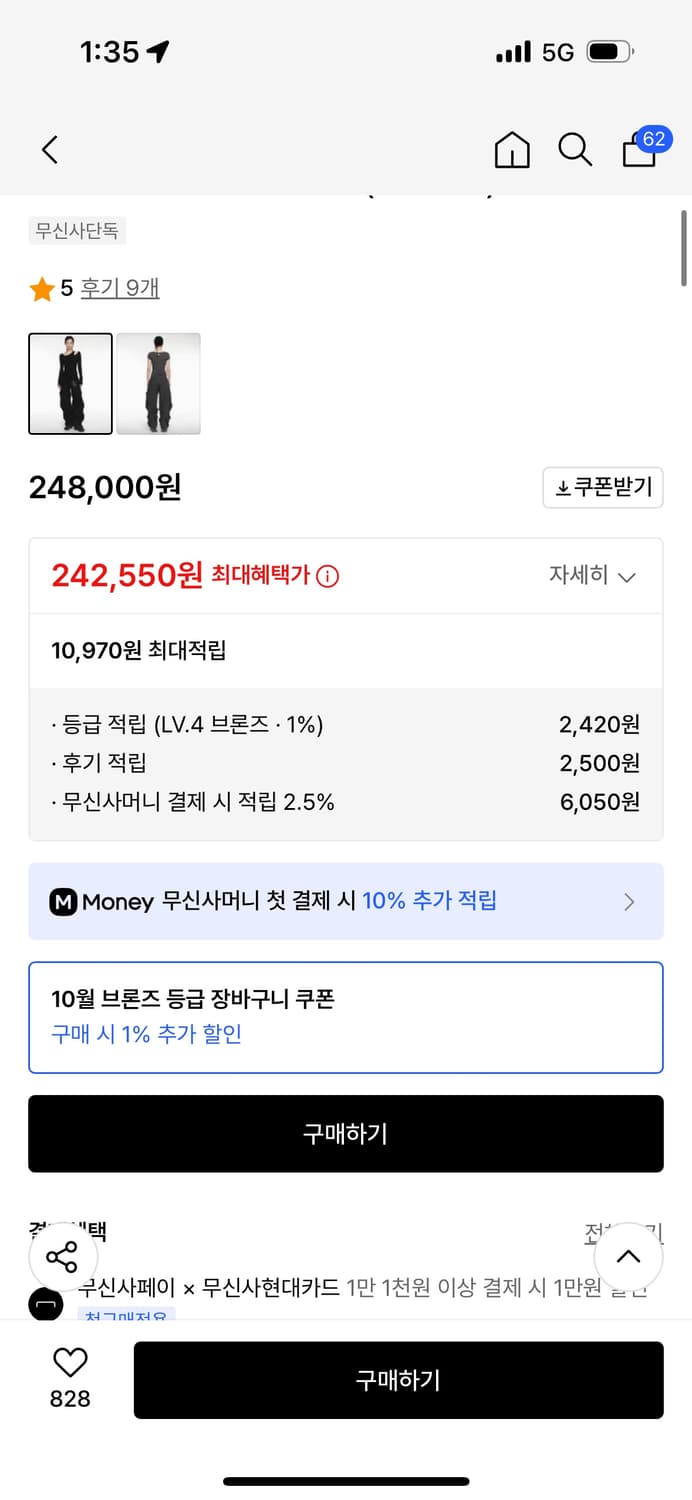Viewport: 692px width, 1500px height.
Task: Download coupon via 쿠폰받기 button
Action: point(603,488)
